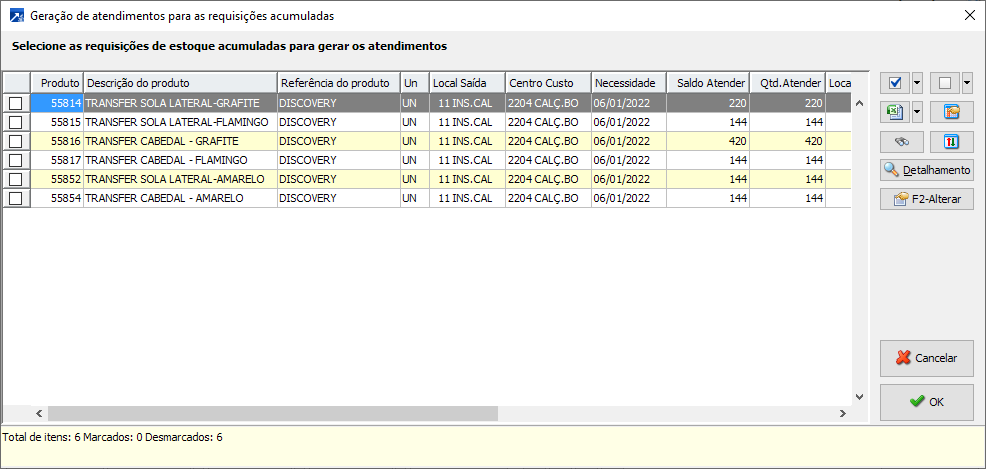The height and width of the screenshot is (469, 986).
Task: Click the mark all checkbox icon button
Action: (x=894, y=83)
